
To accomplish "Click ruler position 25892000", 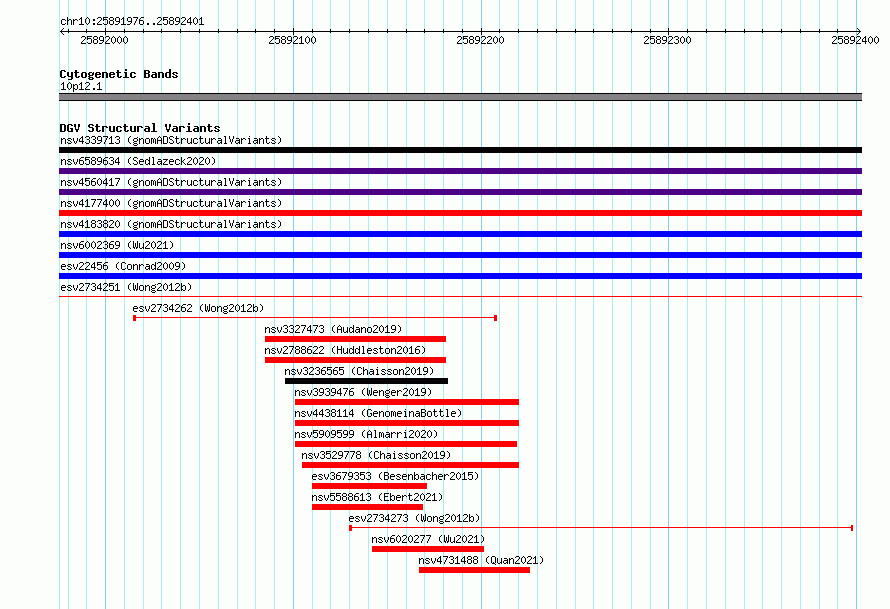I will [104, 40].
